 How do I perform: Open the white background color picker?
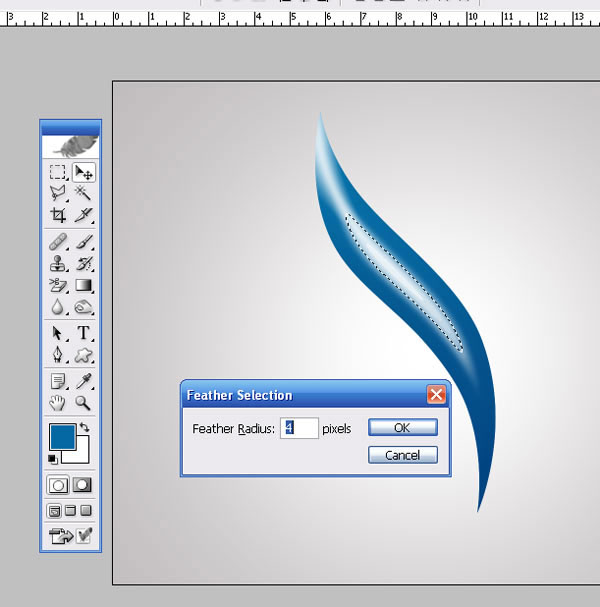[81, 456]
